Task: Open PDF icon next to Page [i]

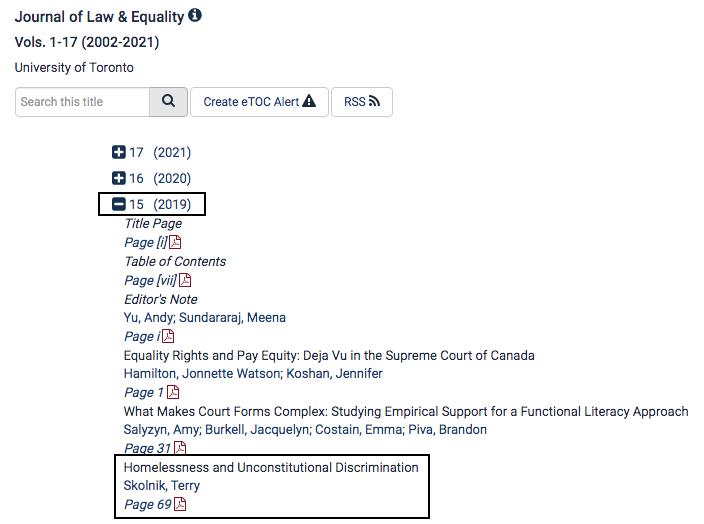Action: [x=175, y=242]
